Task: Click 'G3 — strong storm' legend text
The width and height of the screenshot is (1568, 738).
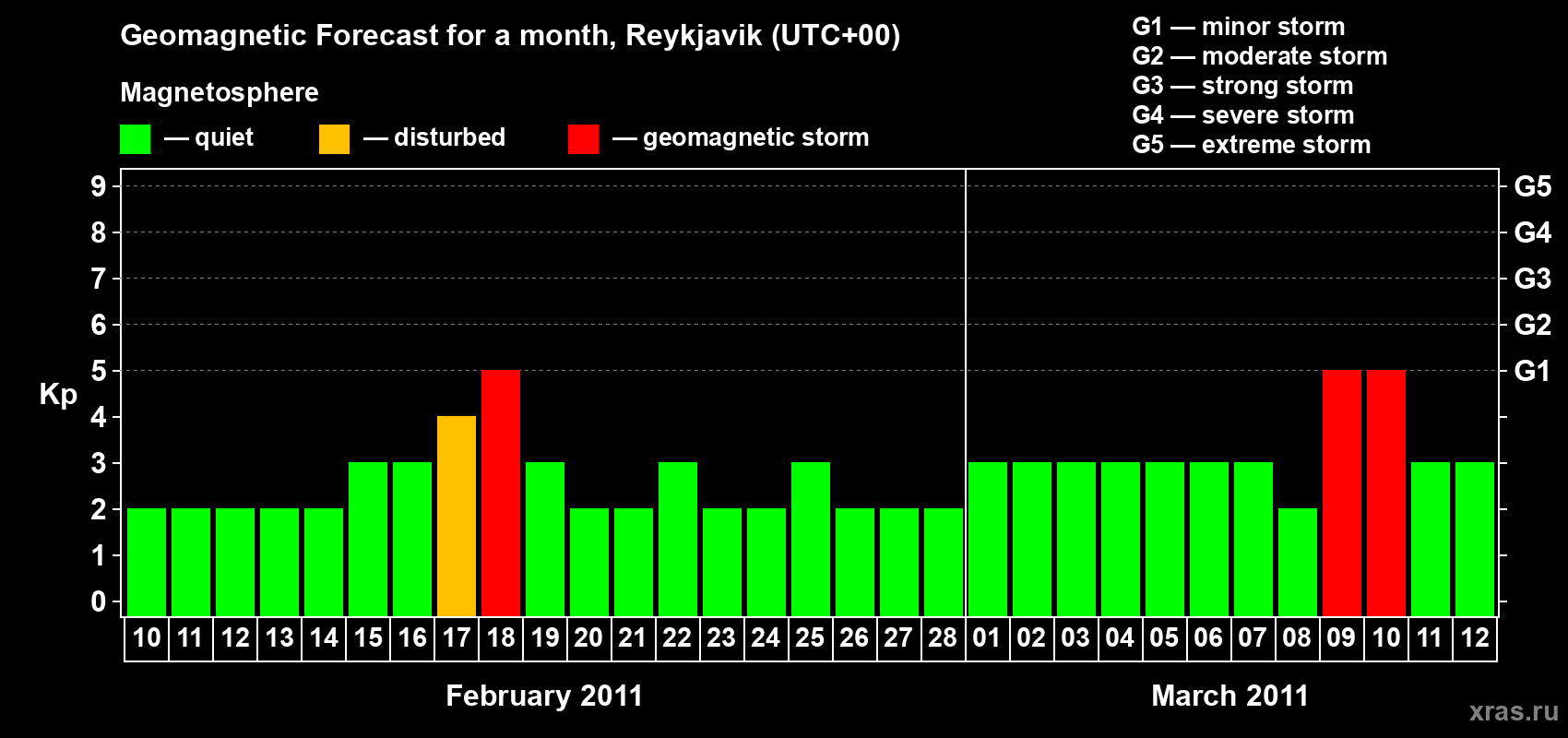Action: click(1242, 86)
